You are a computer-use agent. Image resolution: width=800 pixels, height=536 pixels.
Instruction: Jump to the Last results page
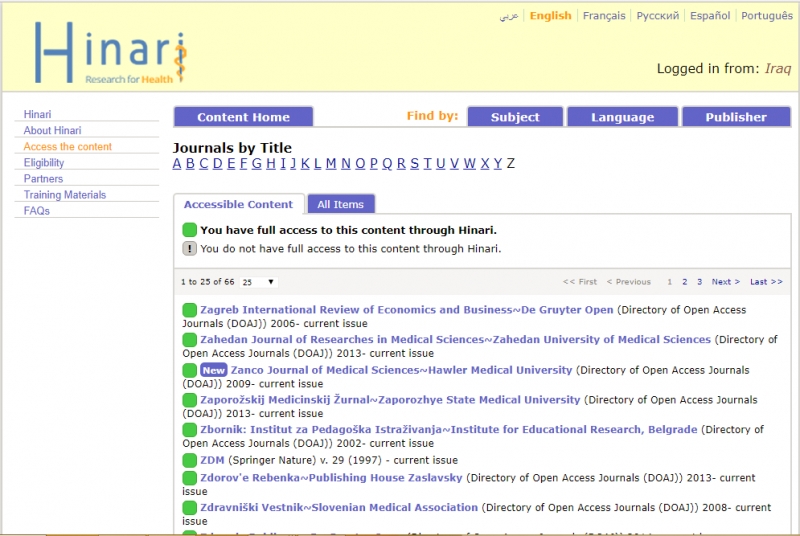(766, 282)
